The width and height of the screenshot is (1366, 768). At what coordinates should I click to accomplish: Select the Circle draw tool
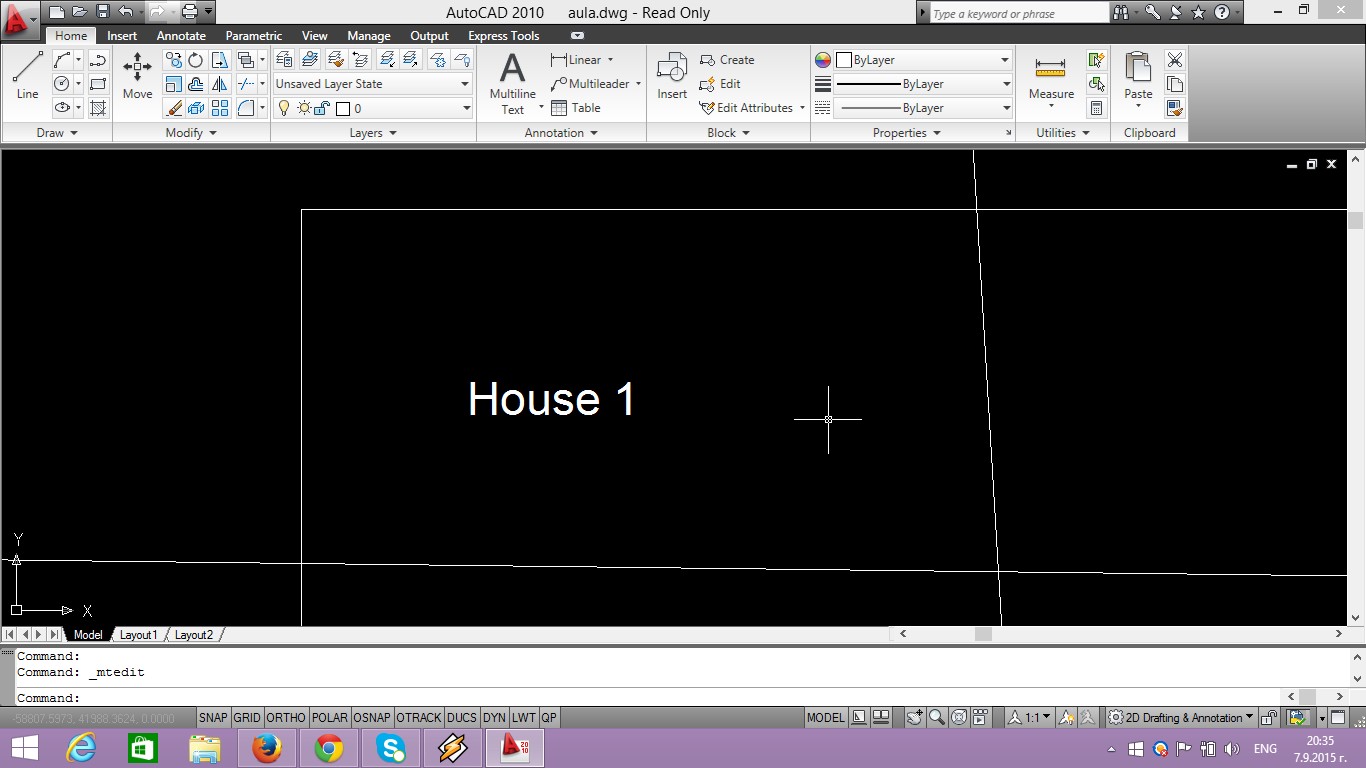pyautogui.click(x=62, y=84)
